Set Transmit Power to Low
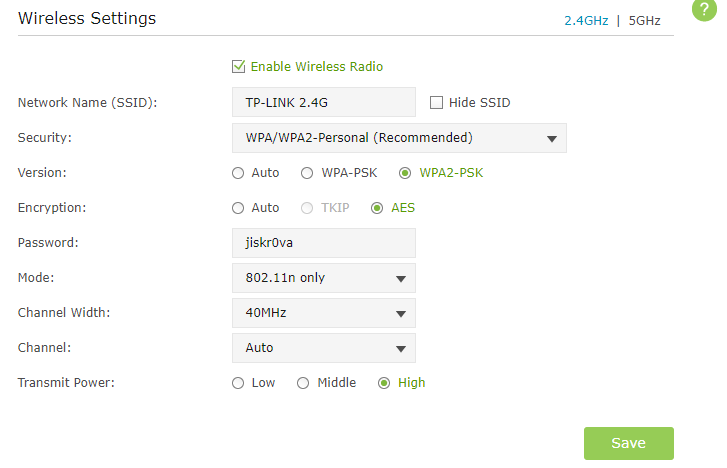This screenshot has width=727, height=468. (x=238, y=382)
